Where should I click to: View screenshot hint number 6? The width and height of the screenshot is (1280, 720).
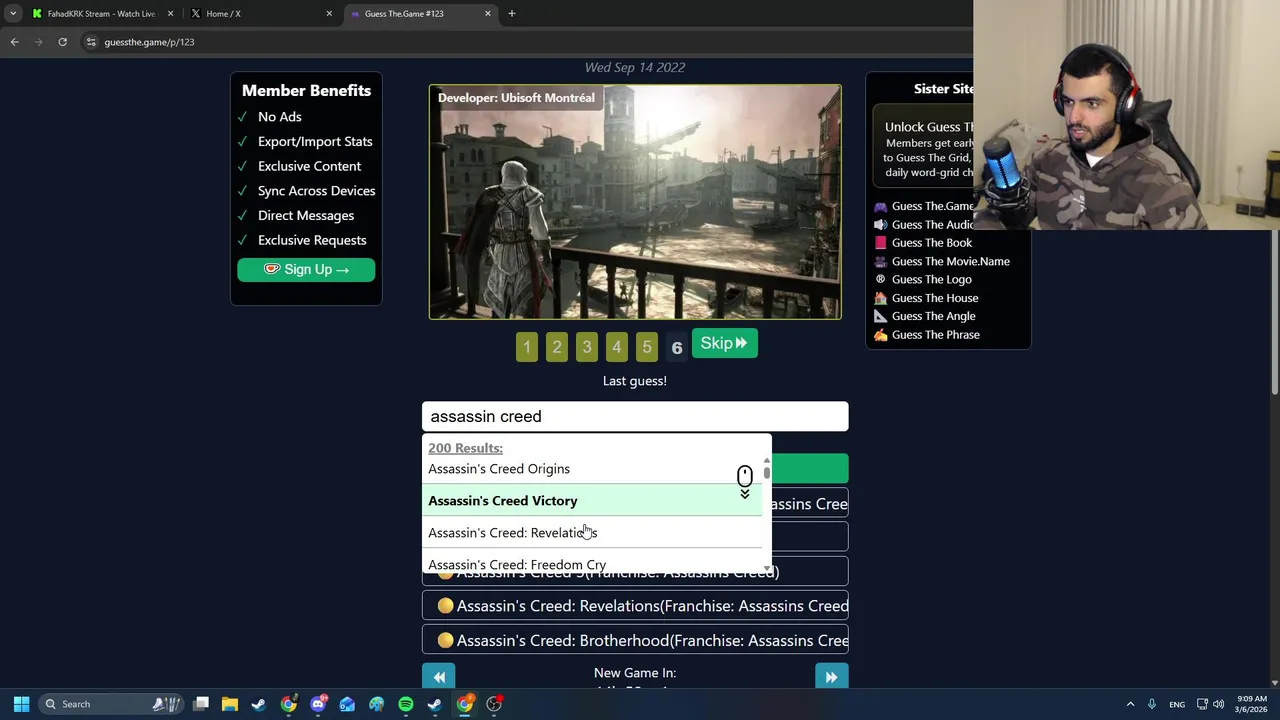tap(677, 347)
